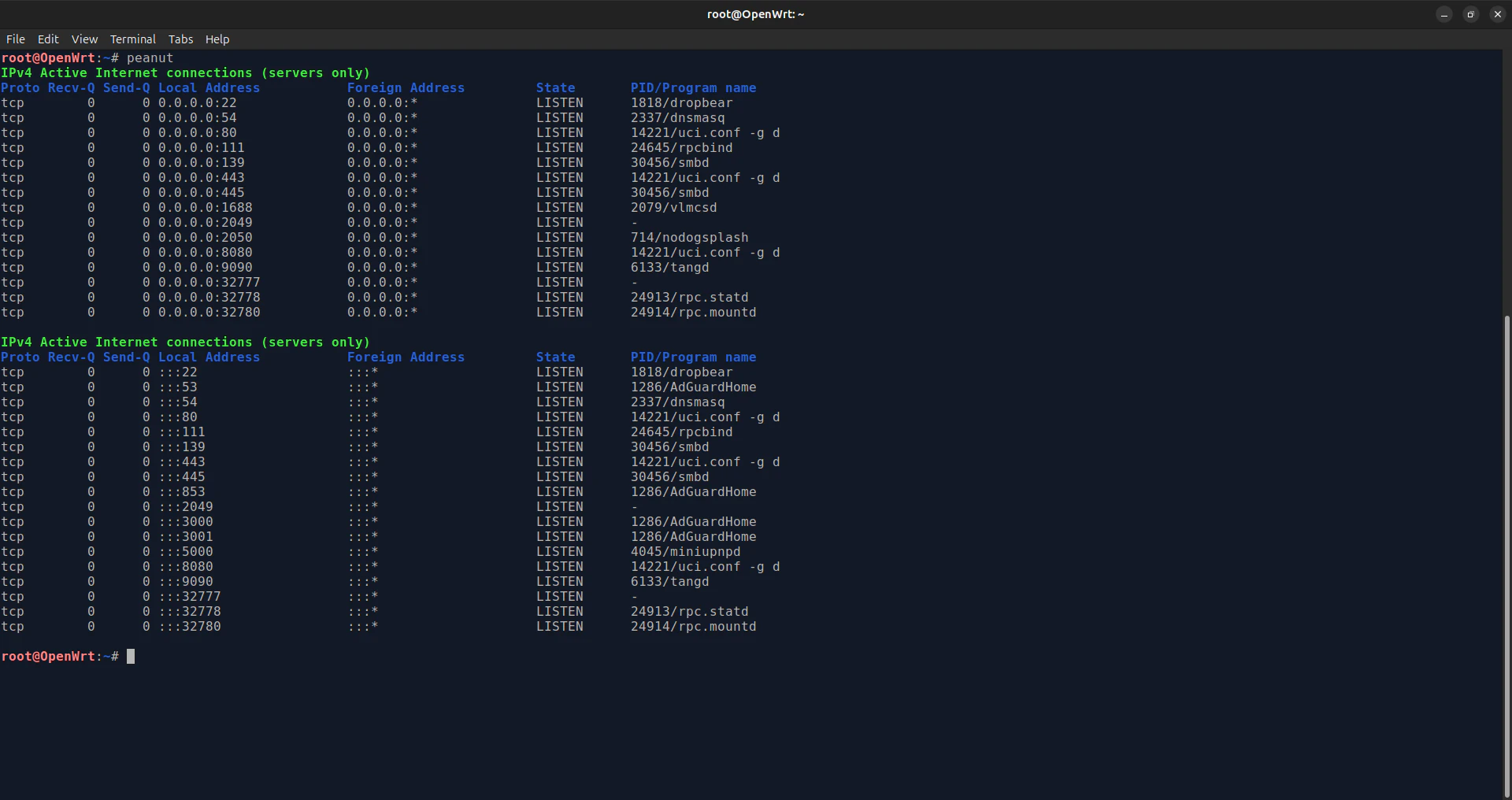Screen dimensions: 1512x800
Task: Click local address 0.0.0.0:443
Action: click(202, 178)
